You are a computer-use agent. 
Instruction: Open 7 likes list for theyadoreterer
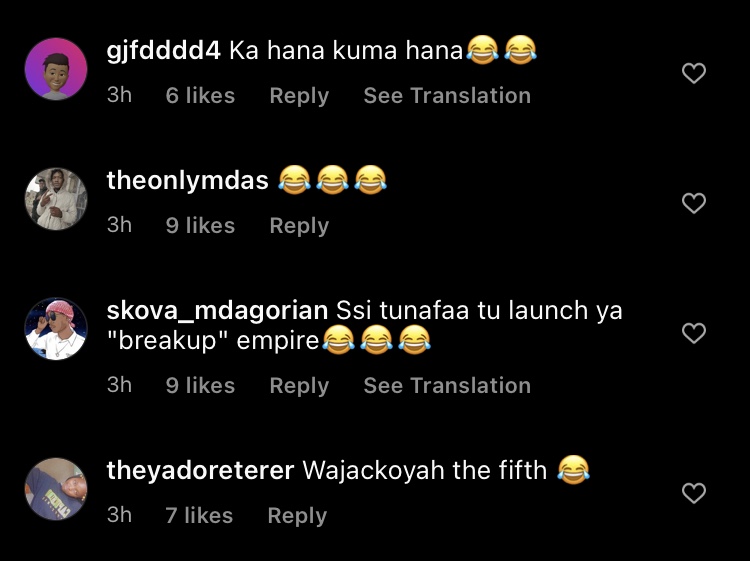199,516
